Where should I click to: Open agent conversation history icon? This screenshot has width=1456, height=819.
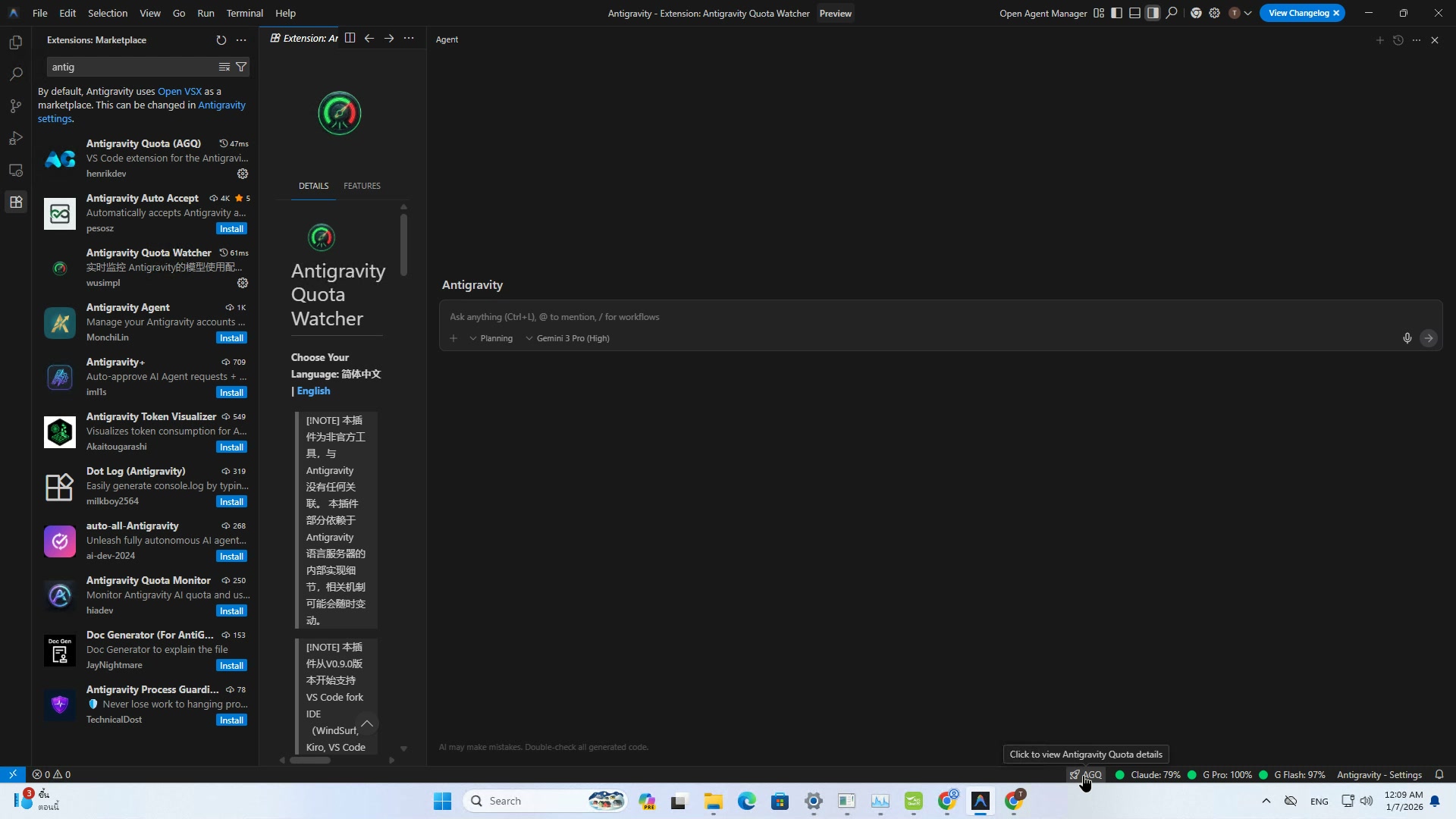(1398, 39)
